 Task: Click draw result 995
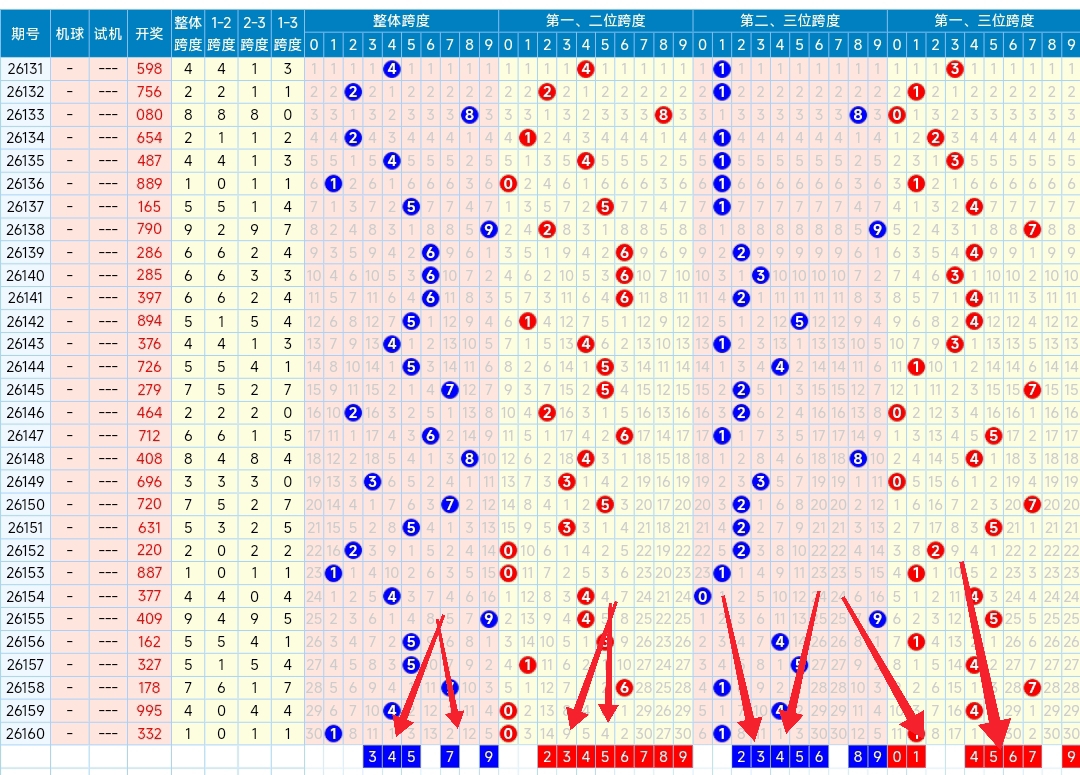click(149, 710)
